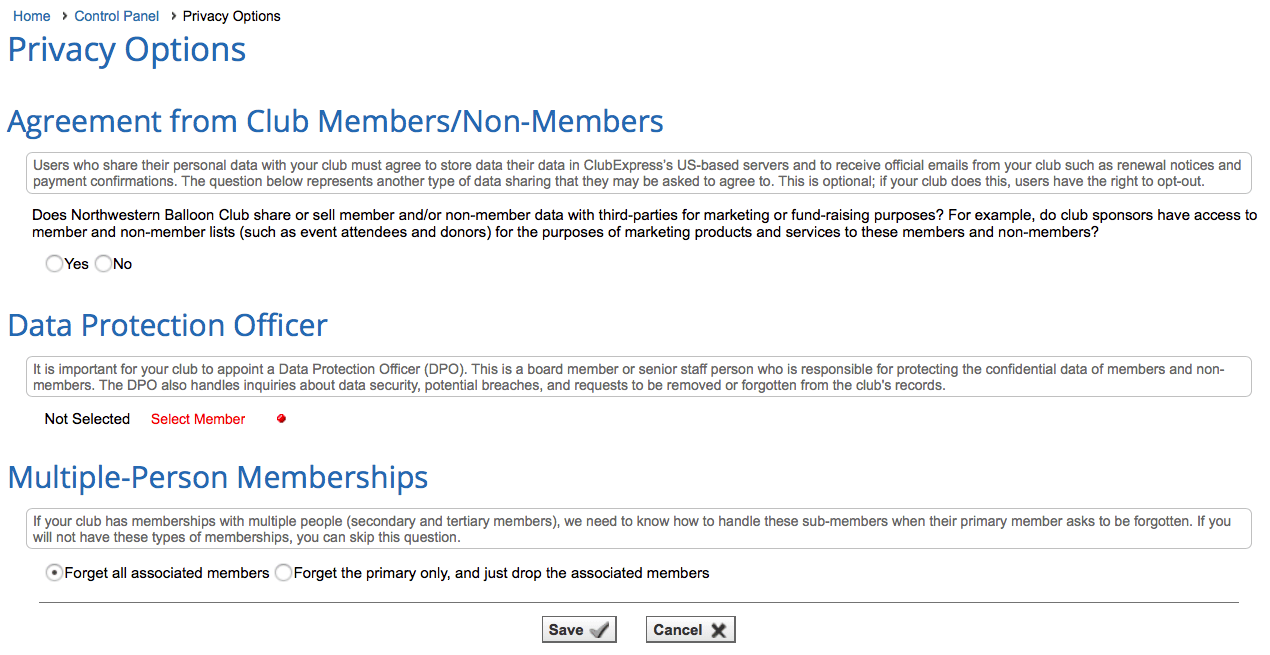
Task: Click the X icon on Cancel
Action: (x=719, y=630)
